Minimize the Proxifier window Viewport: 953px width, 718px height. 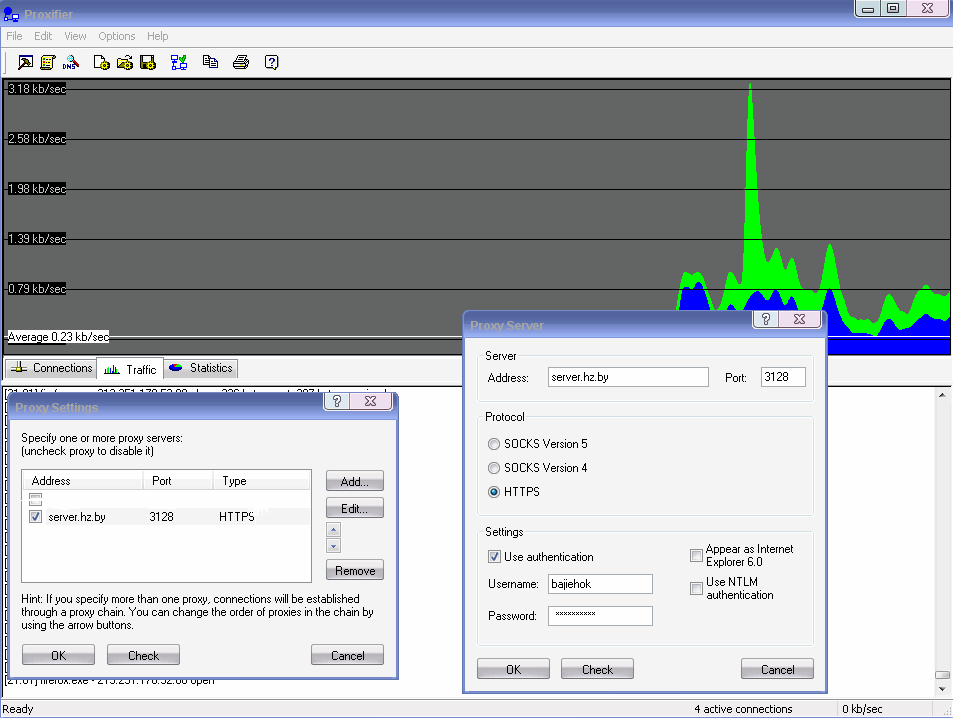[x=868, y=8]
